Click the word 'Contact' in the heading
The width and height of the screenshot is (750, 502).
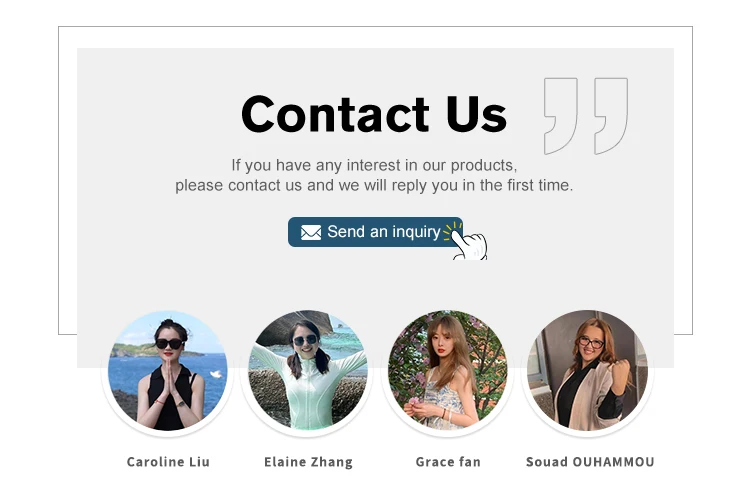[x=335, y=114]
